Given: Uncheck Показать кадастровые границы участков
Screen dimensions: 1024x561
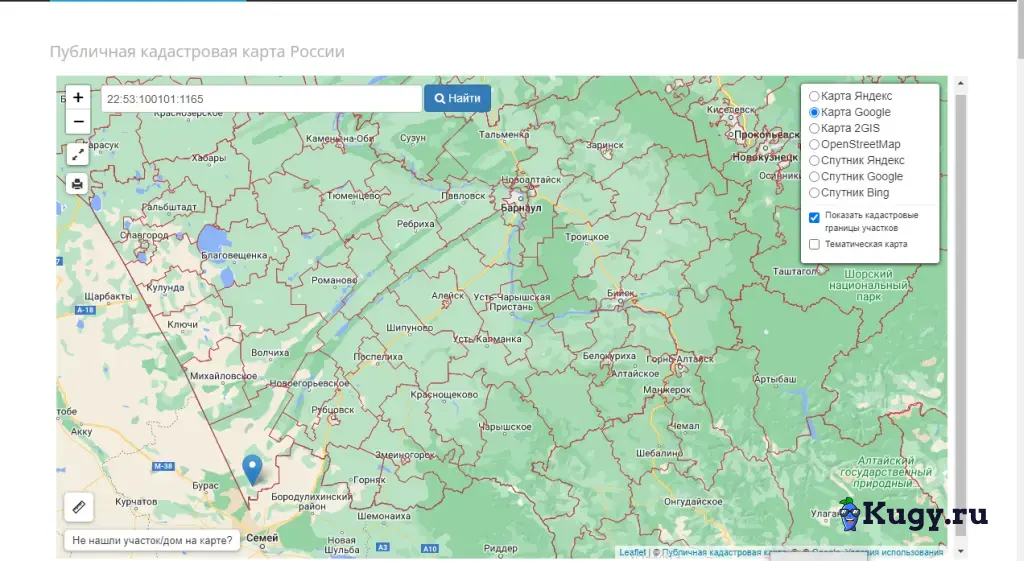Looking at the screenshot, I should pos(814,217).
